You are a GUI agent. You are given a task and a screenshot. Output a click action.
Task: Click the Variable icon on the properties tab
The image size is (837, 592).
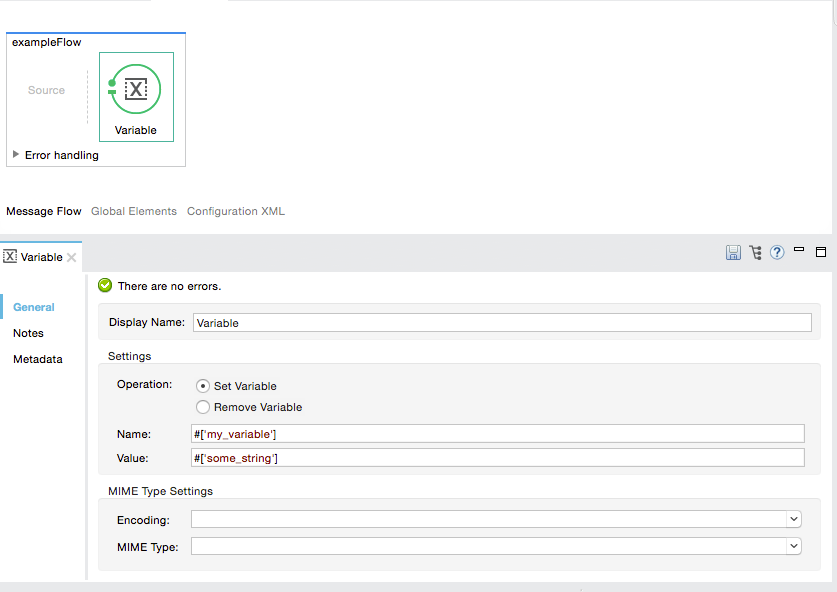8,257
